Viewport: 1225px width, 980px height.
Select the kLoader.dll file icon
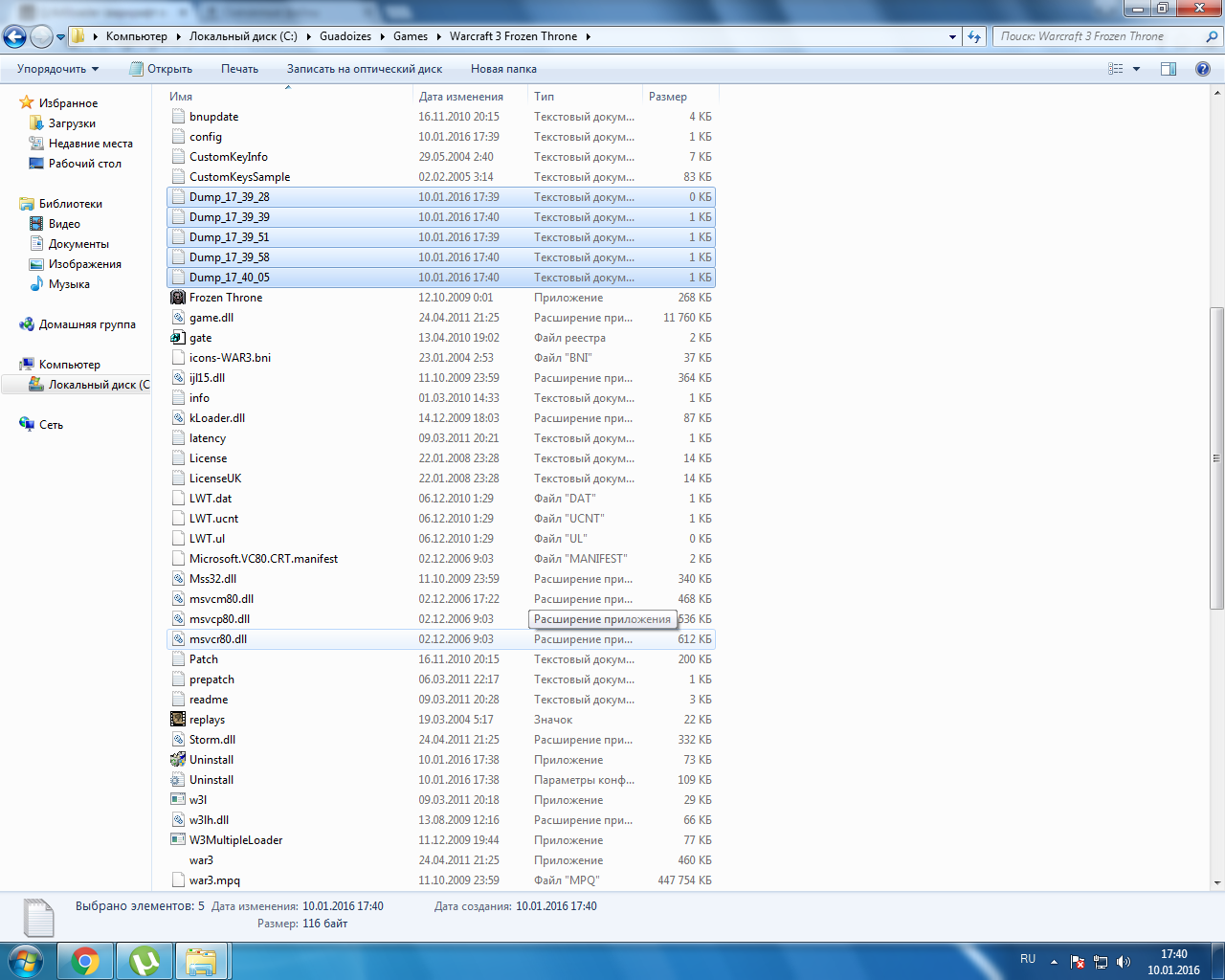point(178,418)
